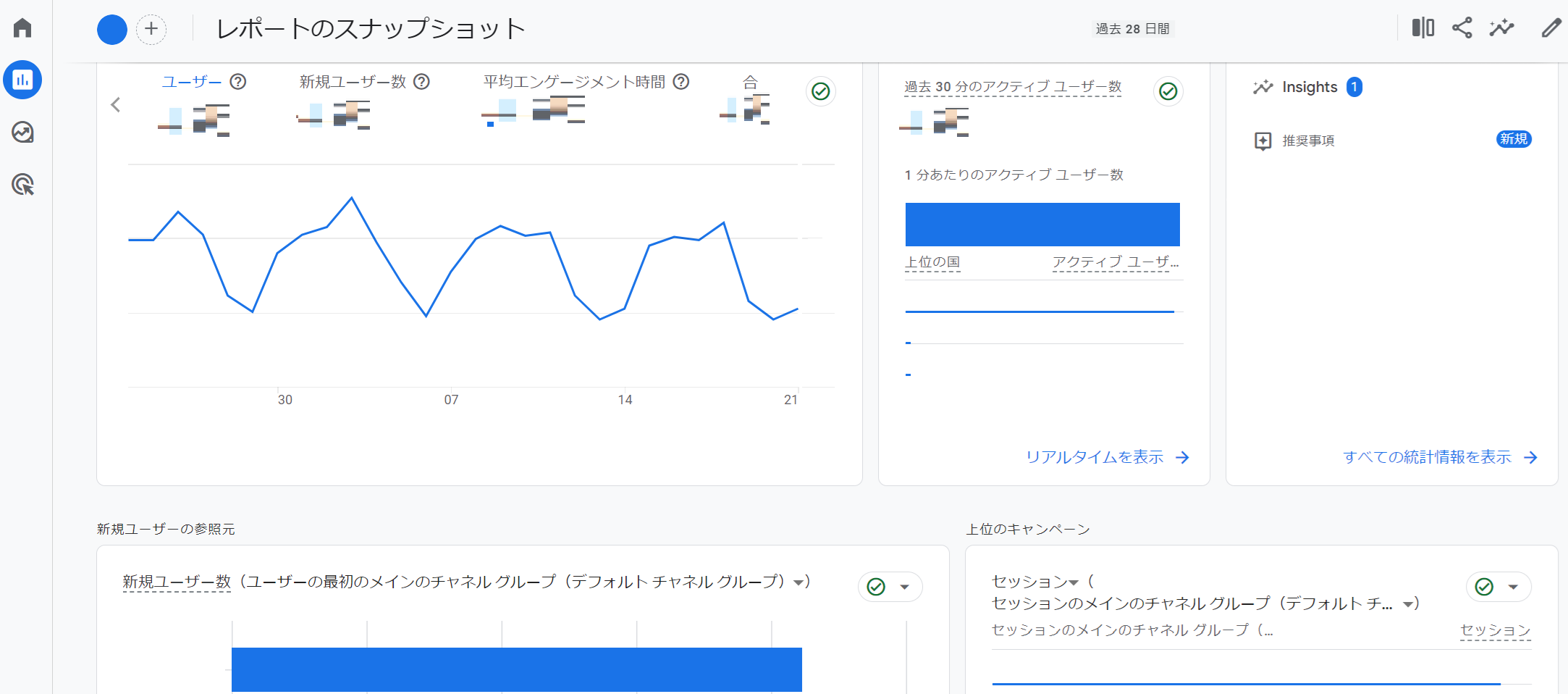Click the blue All Users segment circle
This screenshot has height=694, width=1568.
112,30
